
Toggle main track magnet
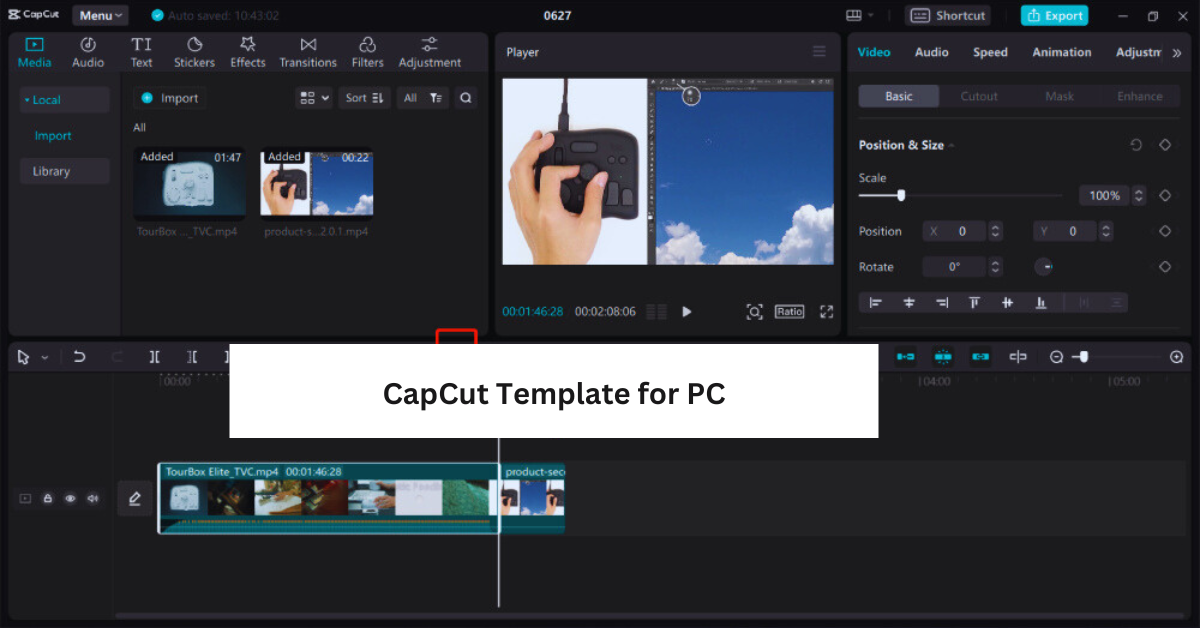click(905, 357)
